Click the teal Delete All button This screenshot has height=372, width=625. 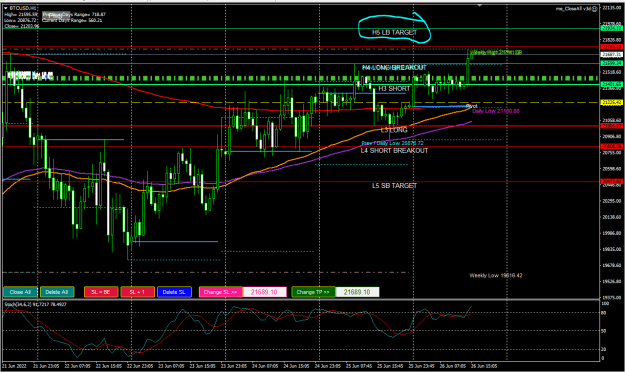click(x=57, y=292)
